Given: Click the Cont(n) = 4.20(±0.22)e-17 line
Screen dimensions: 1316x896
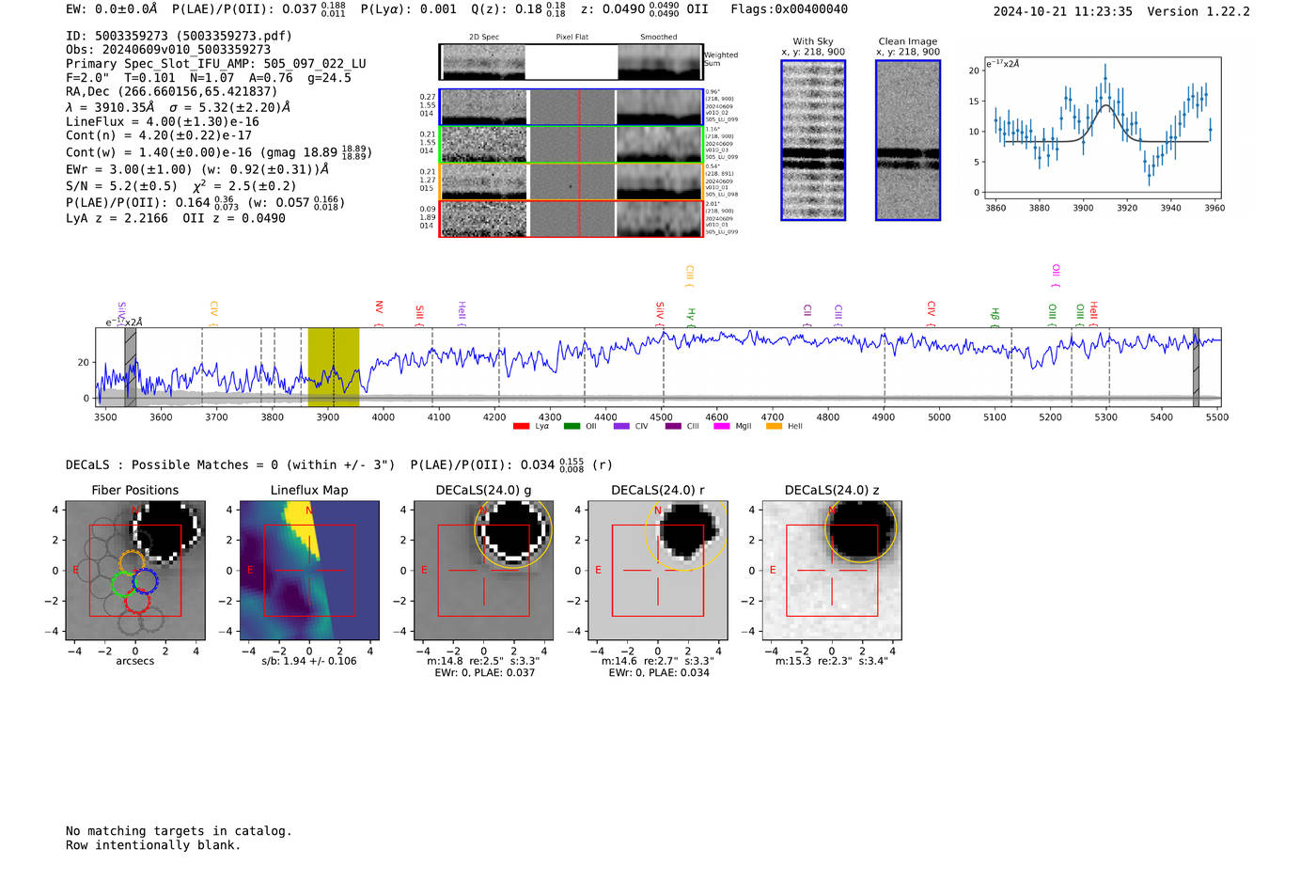Looking at the screenshot, I should 159,135.
